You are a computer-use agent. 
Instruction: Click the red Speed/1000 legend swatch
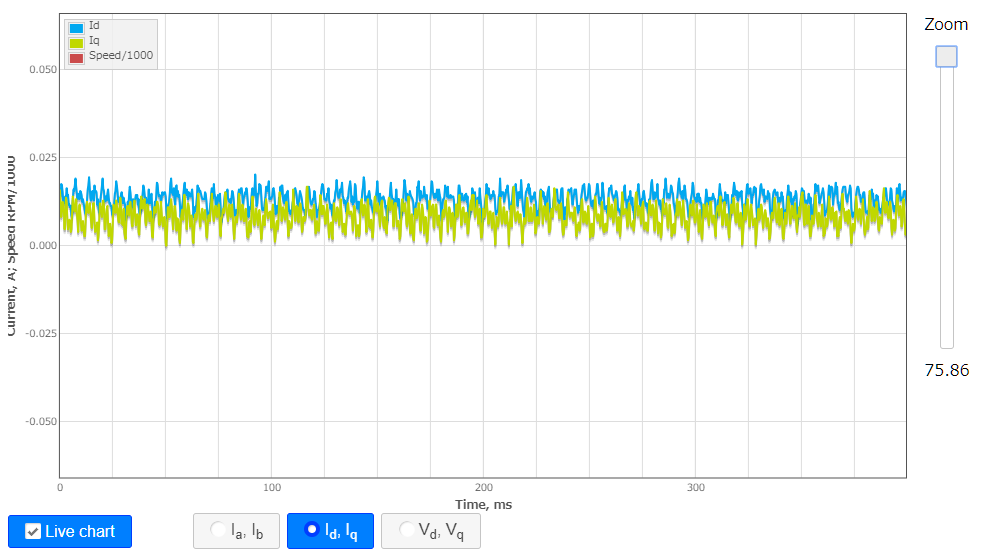tap(76, 58)
